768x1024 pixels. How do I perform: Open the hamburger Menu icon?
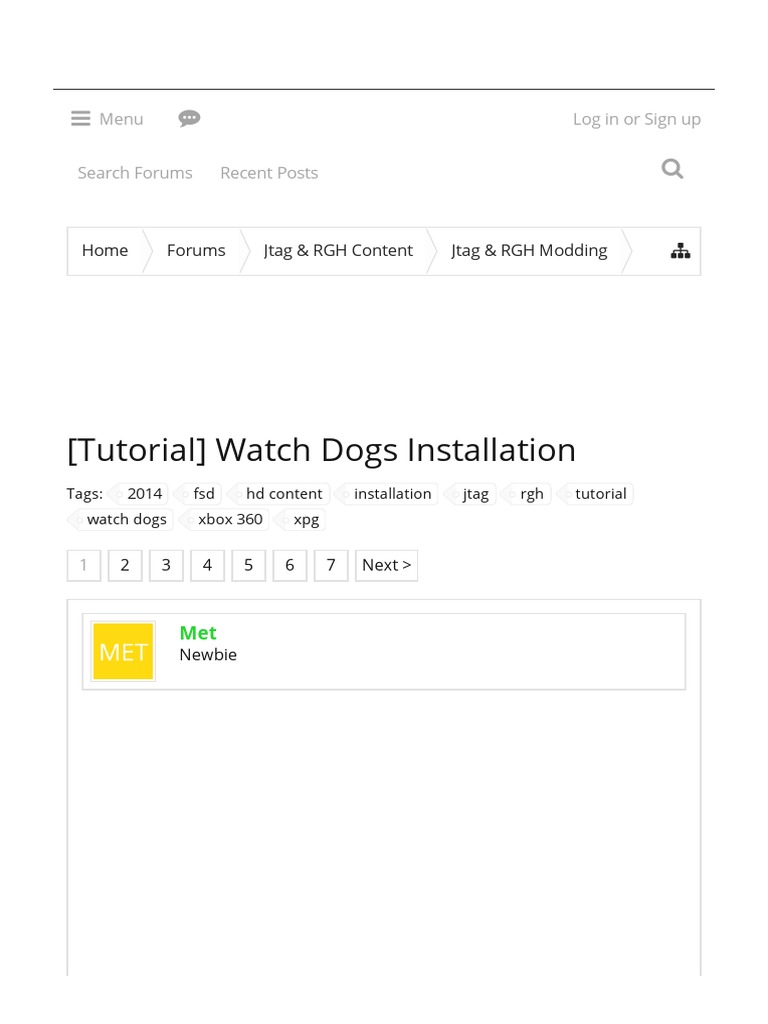tap(80, 119)
